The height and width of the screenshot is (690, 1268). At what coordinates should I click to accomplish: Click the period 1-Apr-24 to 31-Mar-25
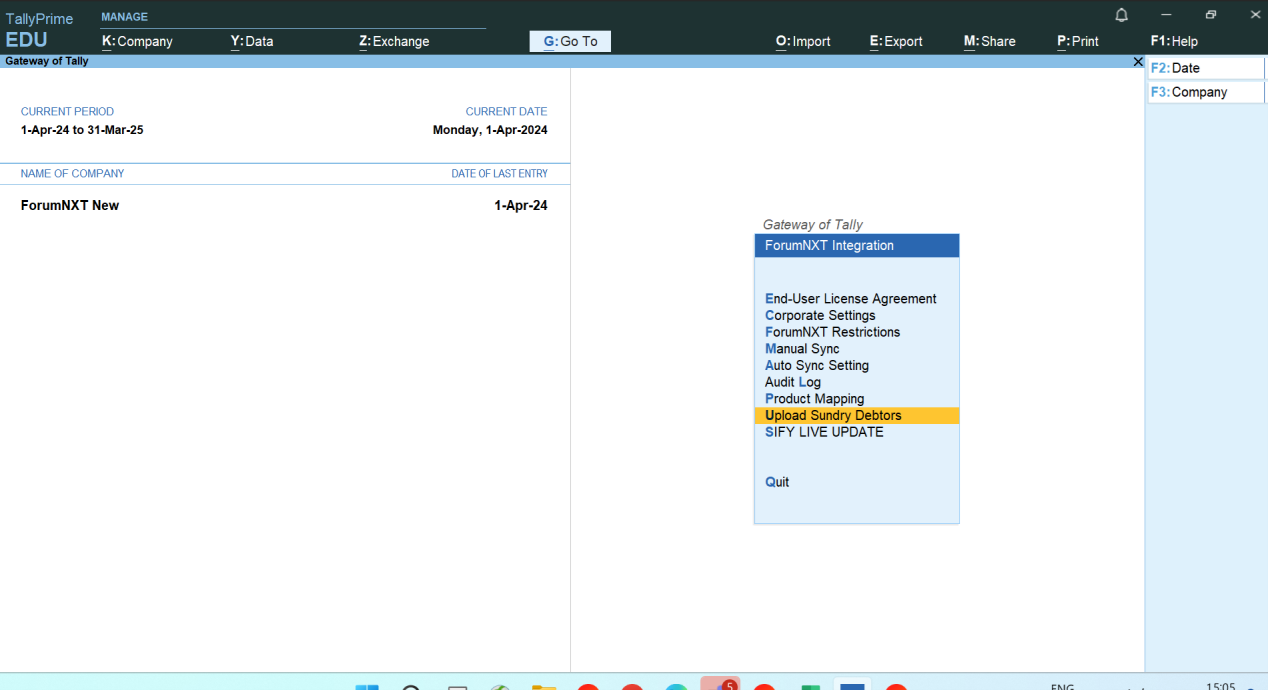pyautogui.click(x=82, y=130)
